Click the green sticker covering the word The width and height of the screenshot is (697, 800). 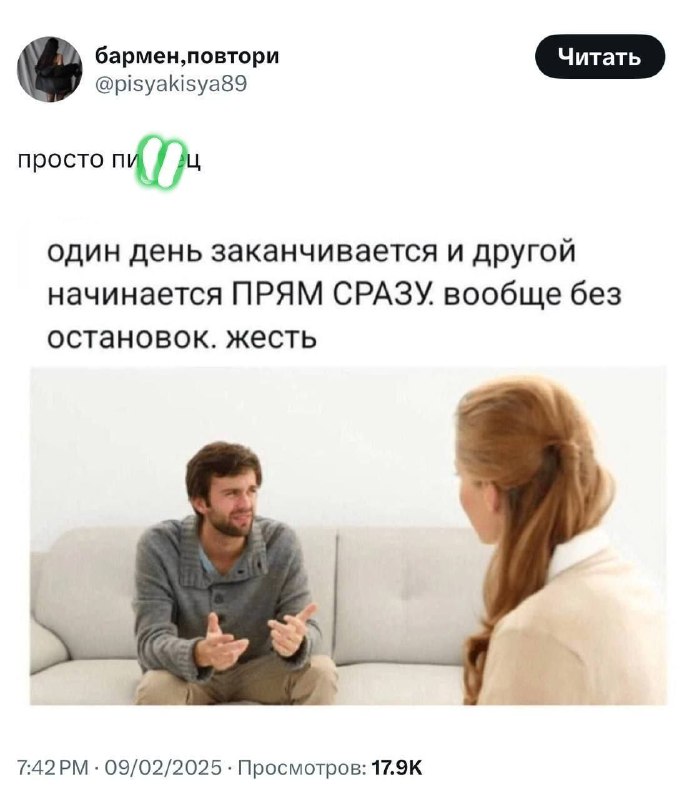[161, 161]
